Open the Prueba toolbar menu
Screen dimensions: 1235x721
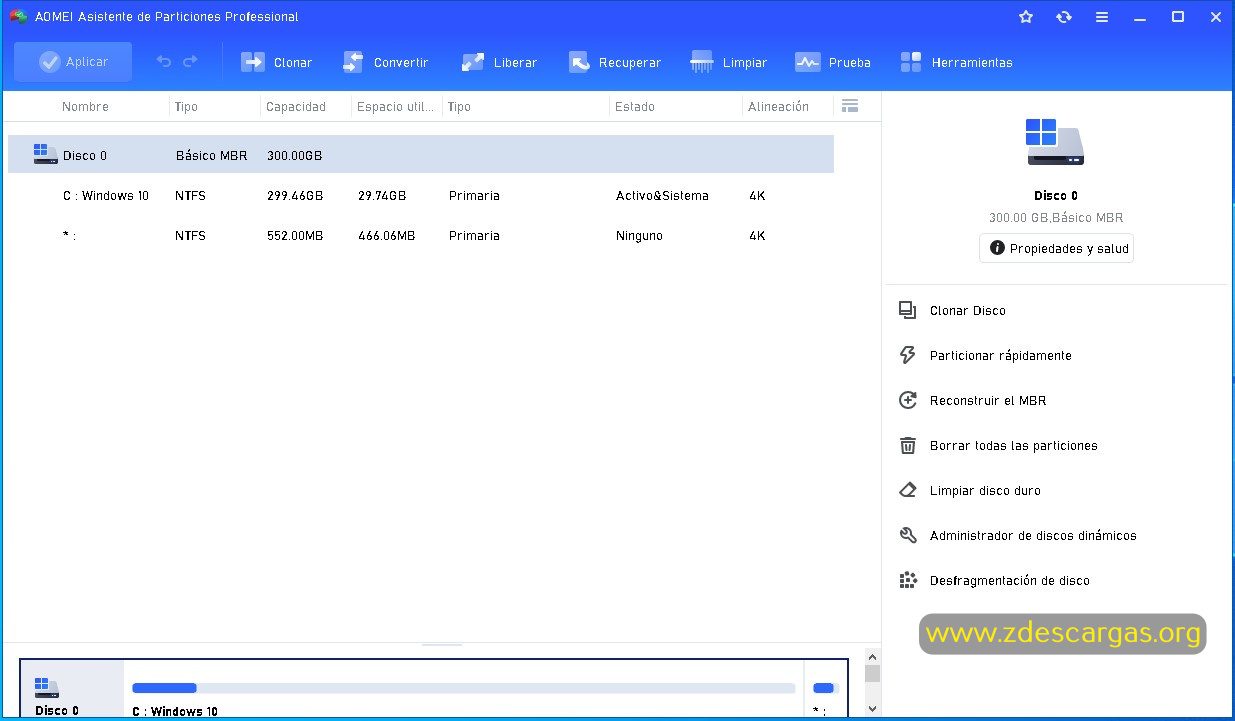click(833, 62)
